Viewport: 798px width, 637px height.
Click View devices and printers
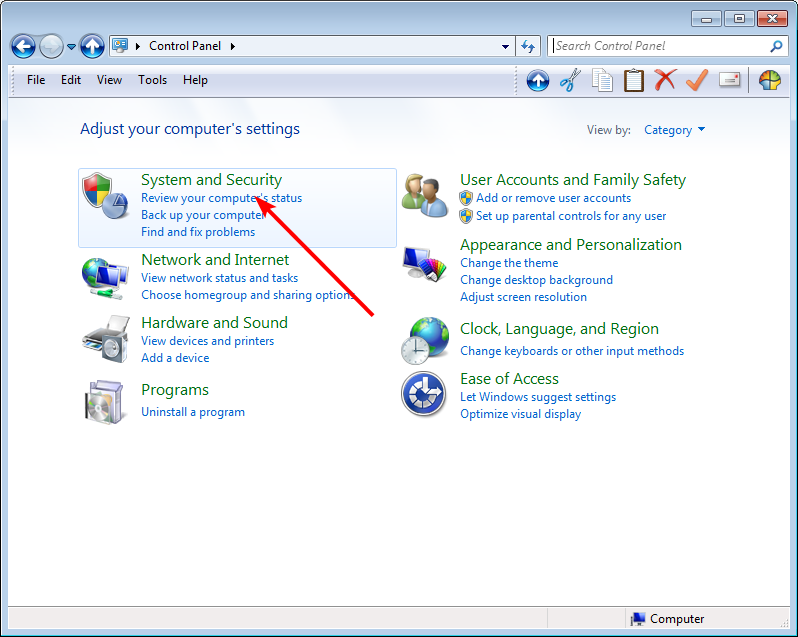[x=207, y=341]
